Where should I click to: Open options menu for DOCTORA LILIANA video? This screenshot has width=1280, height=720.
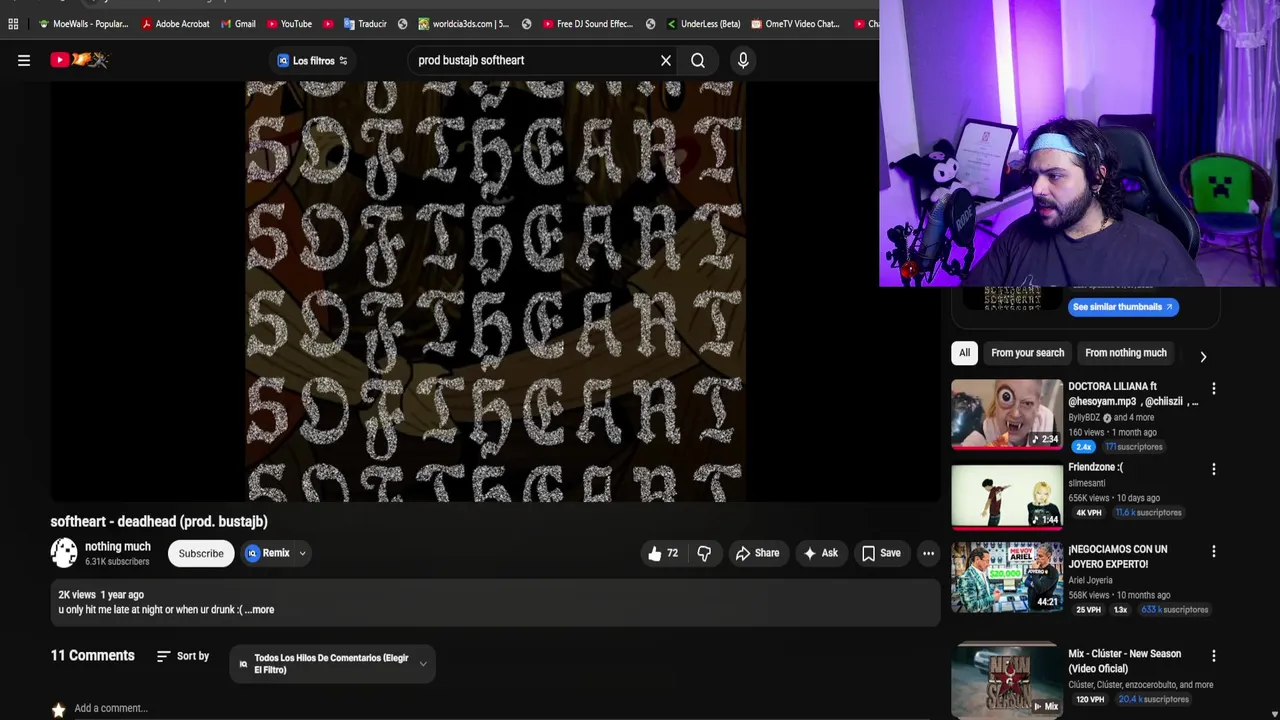(1214, 388)
